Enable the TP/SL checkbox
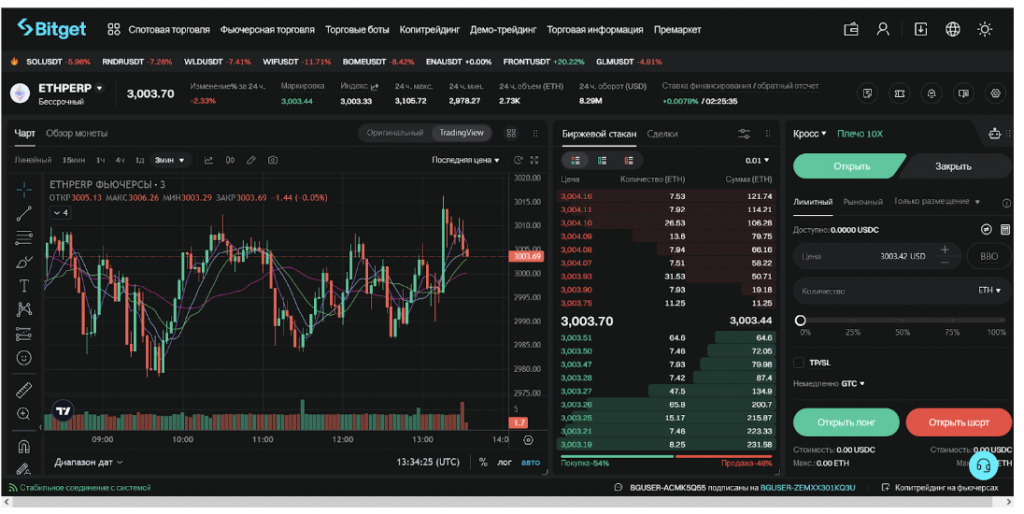The height and width of the screenshot is (514, 1024). click(x=799, y=362)
